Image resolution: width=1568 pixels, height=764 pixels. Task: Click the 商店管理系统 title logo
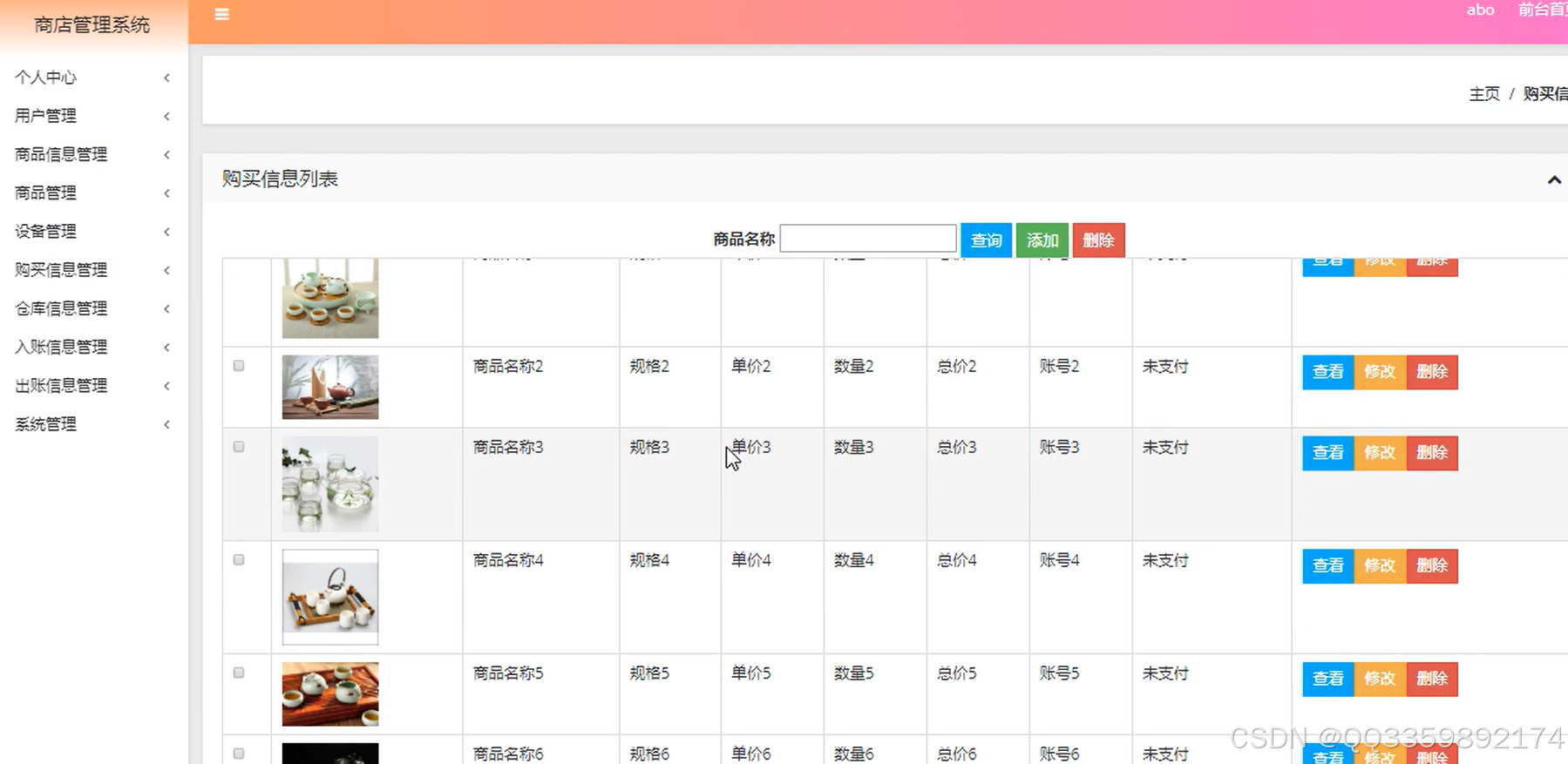92,25
